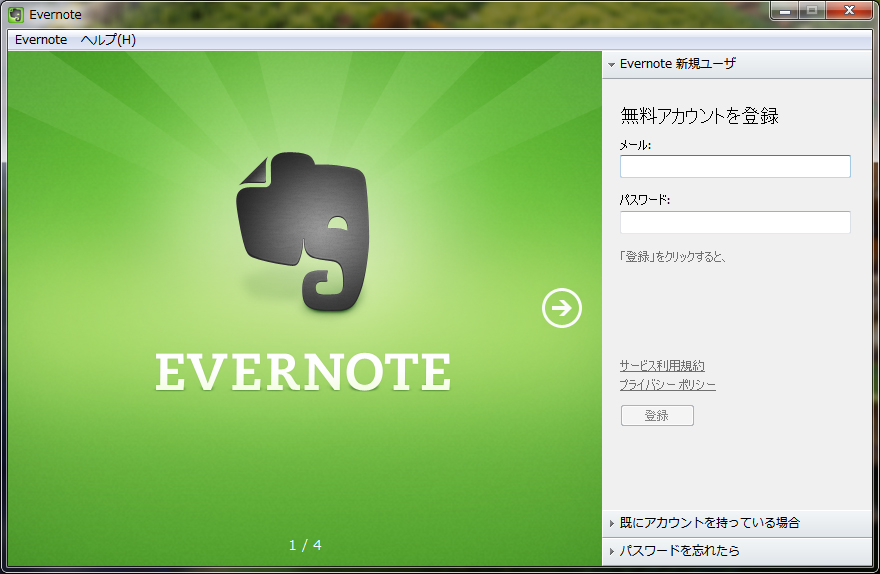
Task: Open the サービス利用規約 link
Action: point(662,366)
